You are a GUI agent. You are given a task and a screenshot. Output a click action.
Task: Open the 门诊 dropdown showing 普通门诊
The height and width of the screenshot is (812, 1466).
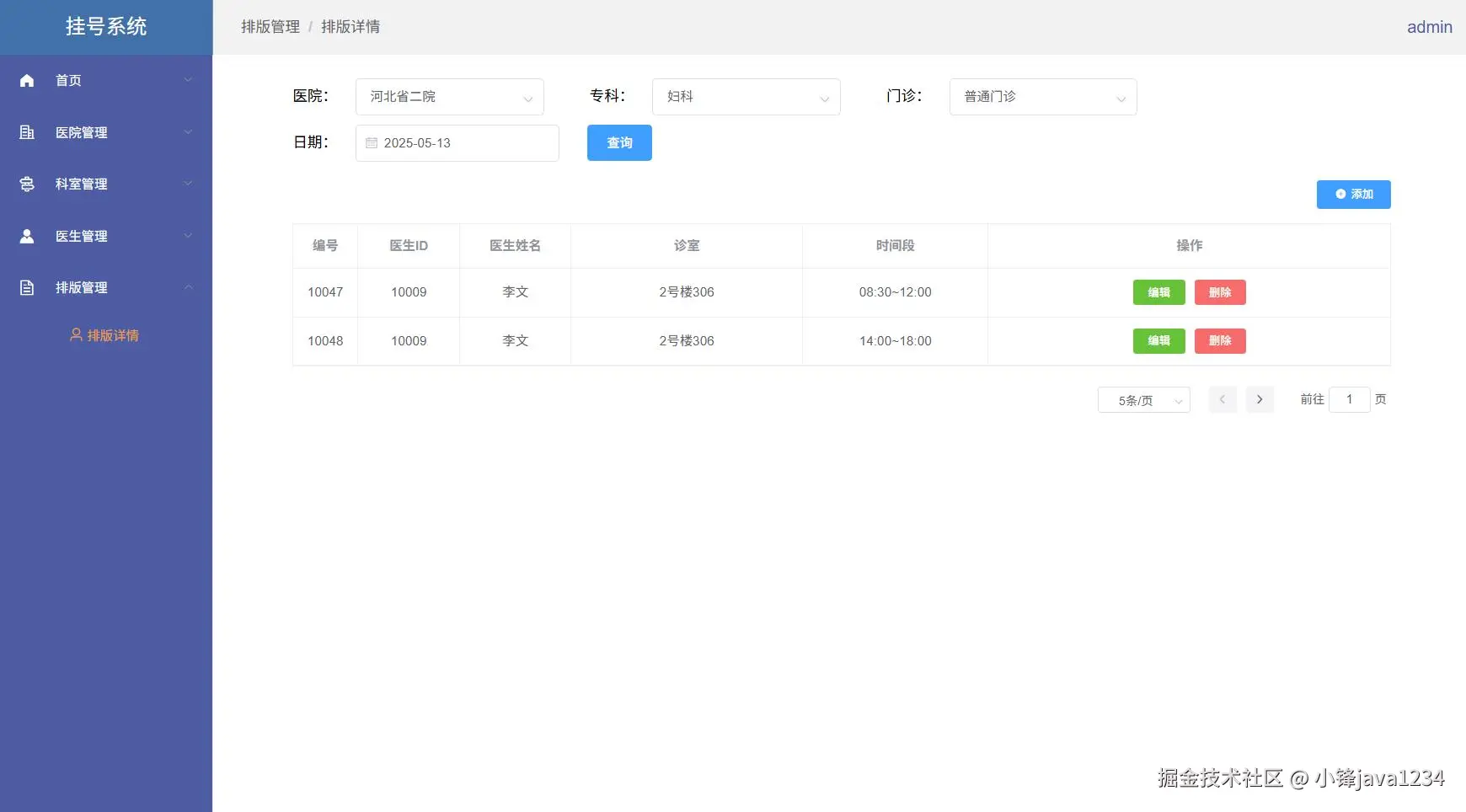pos(1043,97)
